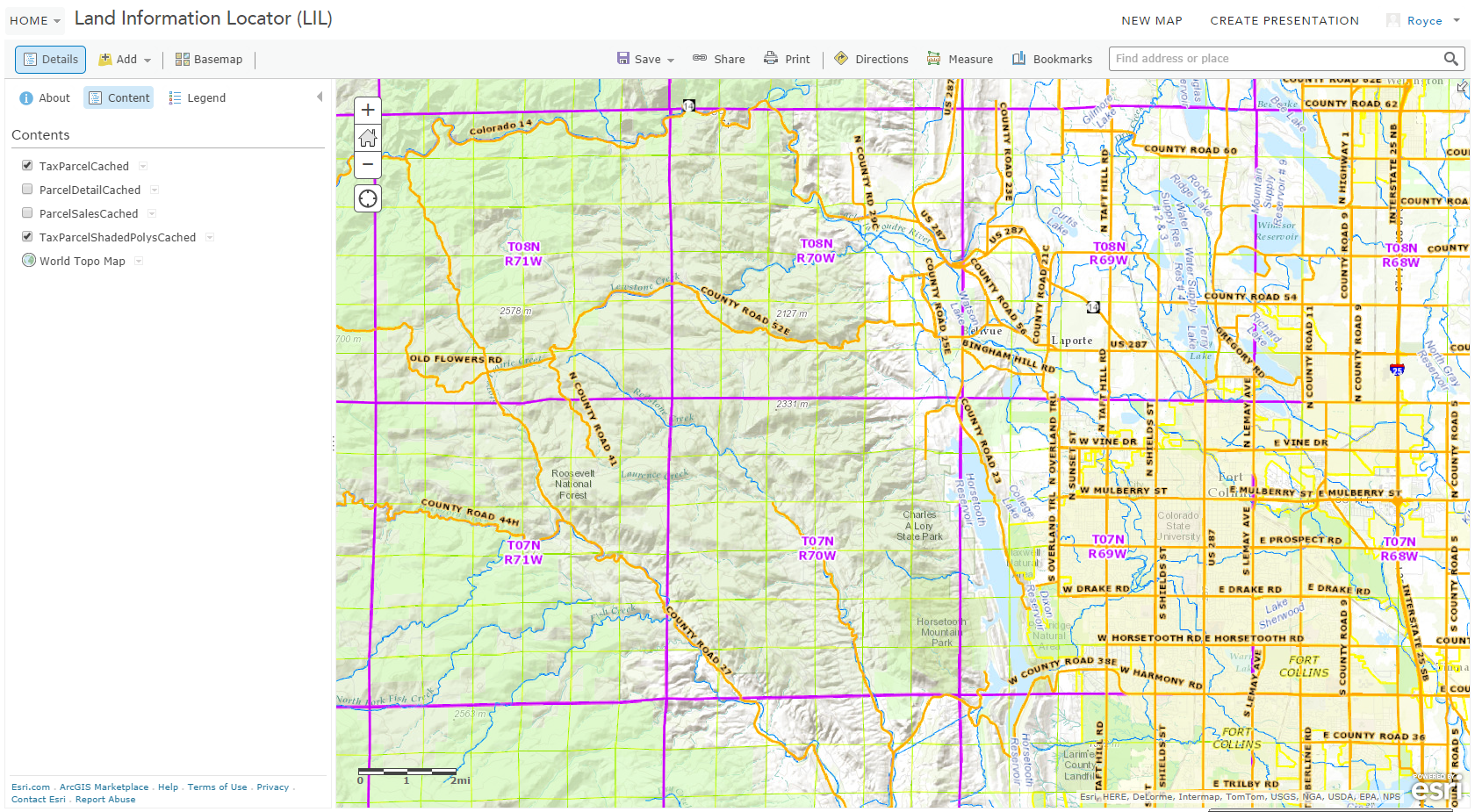The image size is (1475, 812).
Task: Collapse the side panel arrow
Action: [x=320, y=97]
